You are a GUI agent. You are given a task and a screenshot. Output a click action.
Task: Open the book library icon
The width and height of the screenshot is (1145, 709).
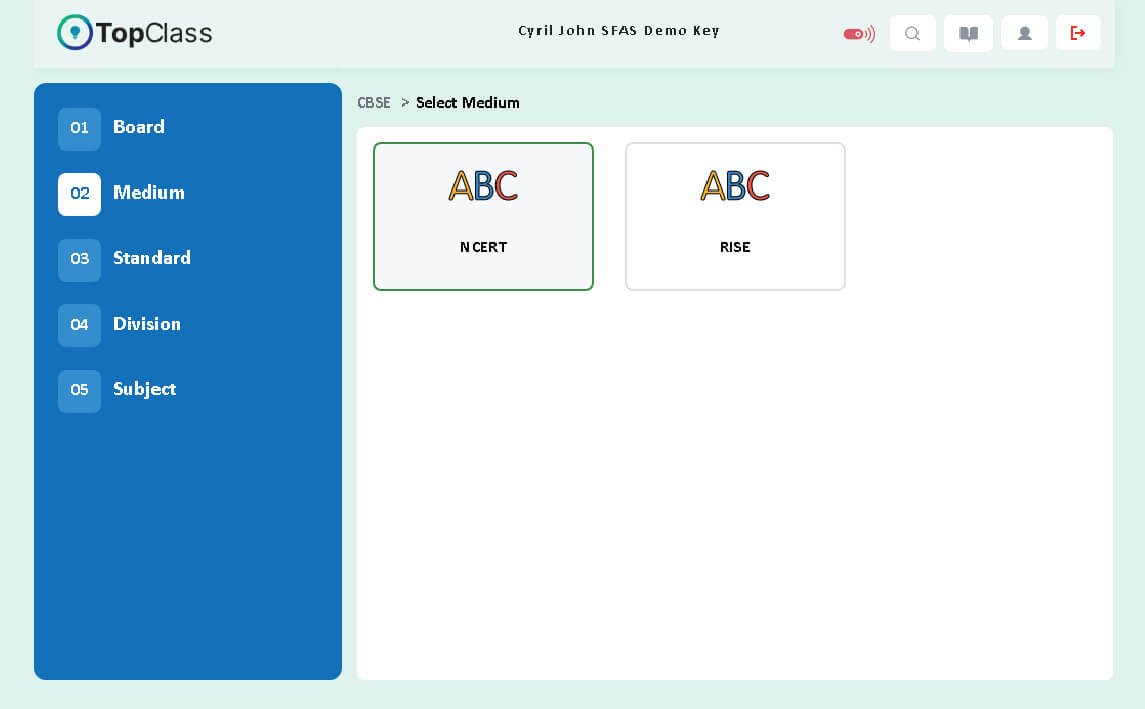[x=968, y=33]
